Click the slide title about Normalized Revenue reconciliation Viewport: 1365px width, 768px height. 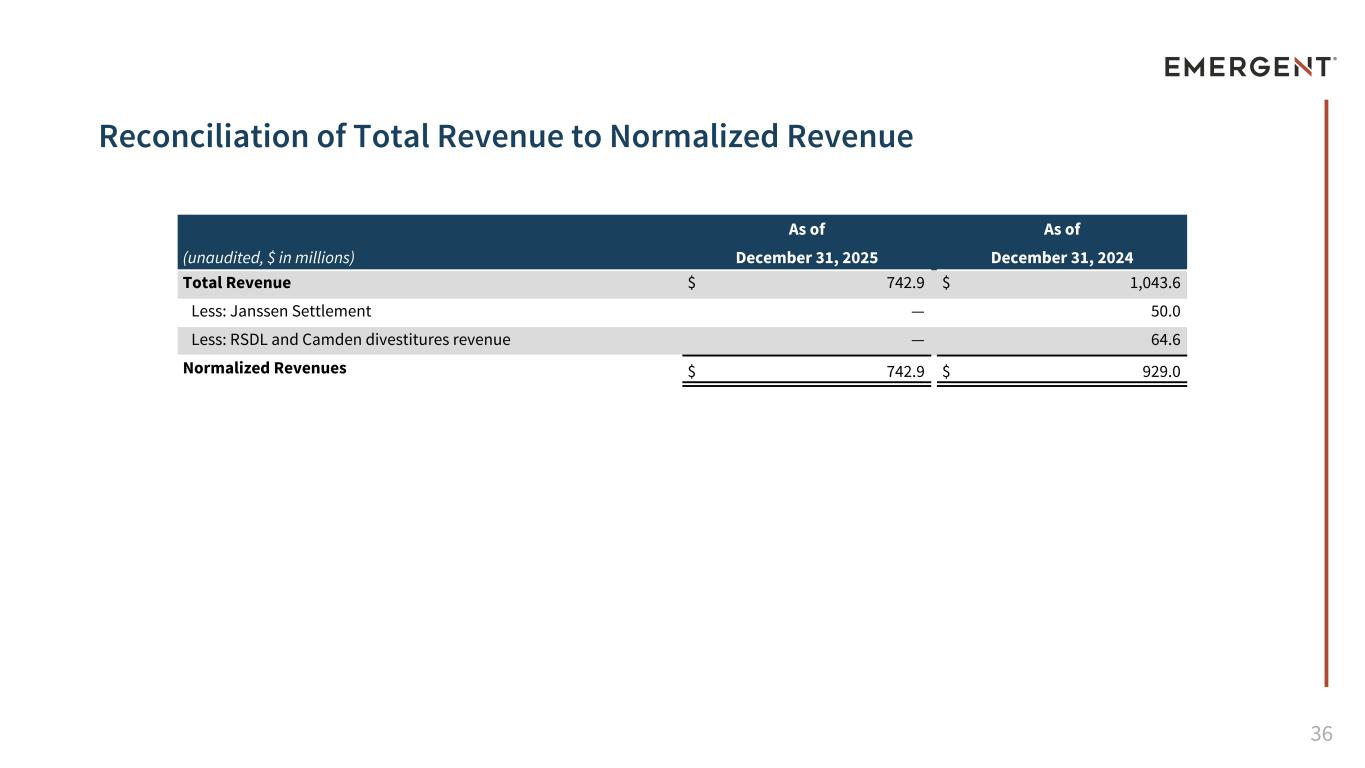(505, 136)
